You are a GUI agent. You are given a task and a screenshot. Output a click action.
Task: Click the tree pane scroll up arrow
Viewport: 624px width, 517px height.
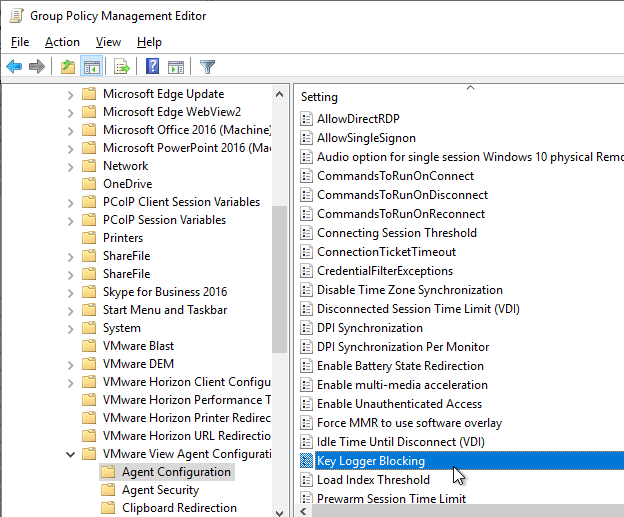coord(279,94)
